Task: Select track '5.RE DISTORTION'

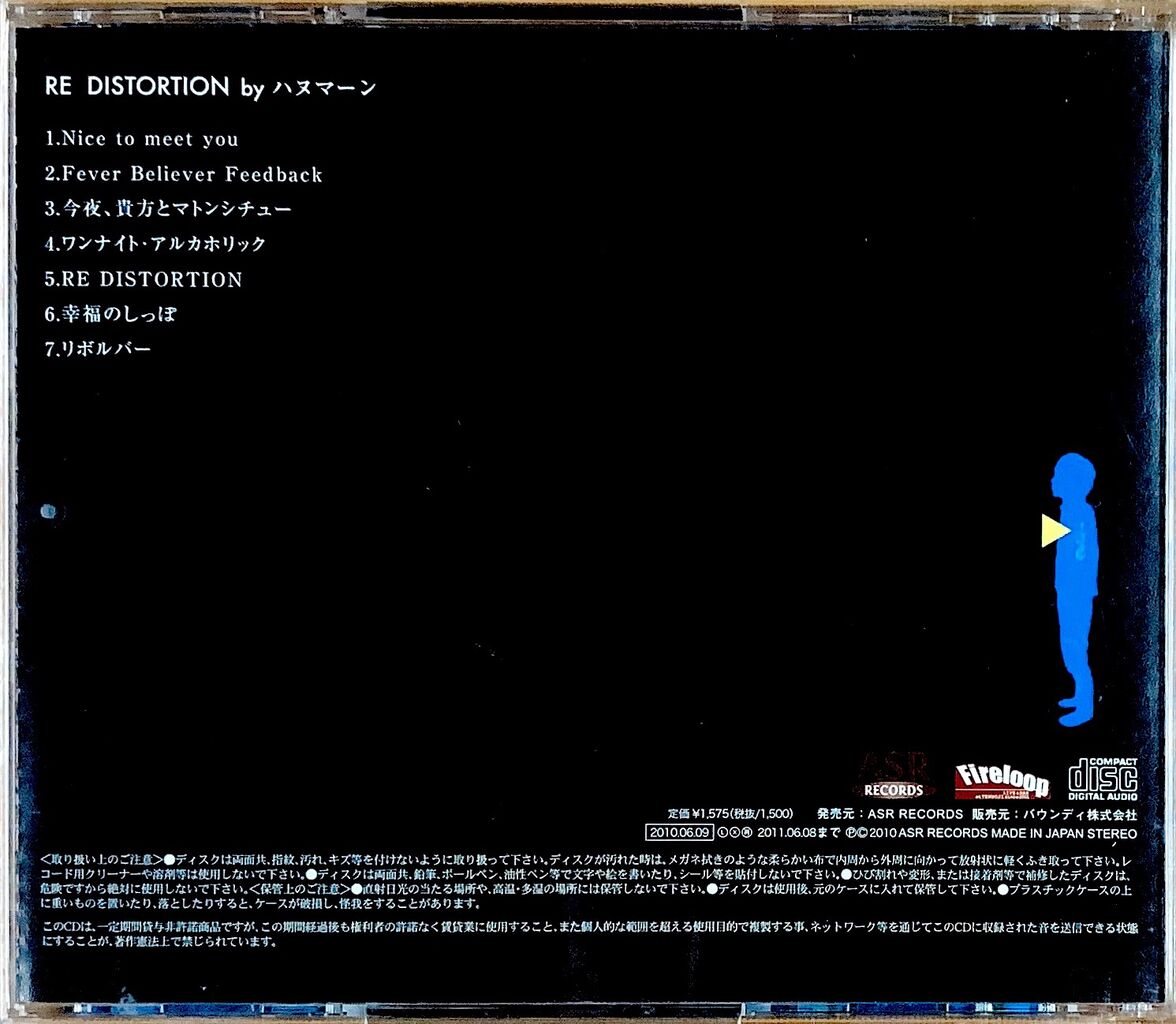Action: point(143,279)
